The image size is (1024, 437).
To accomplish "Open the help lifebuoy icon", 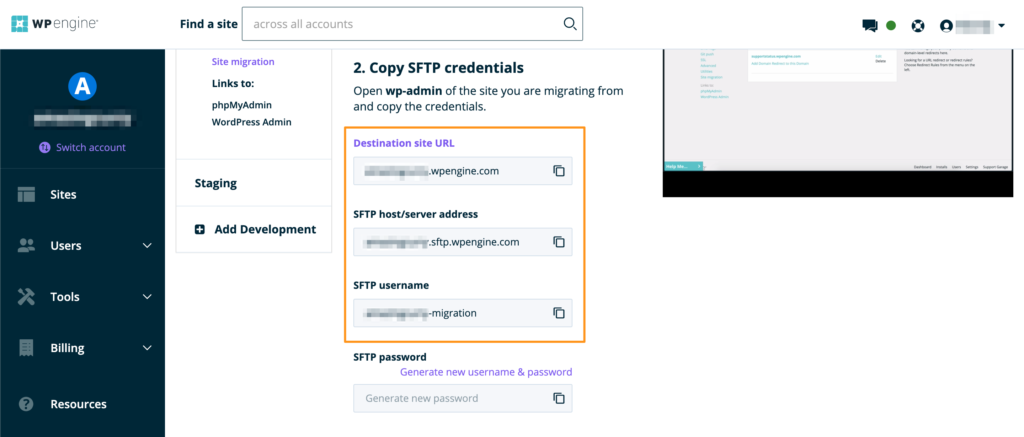I will tap(917, 25).
